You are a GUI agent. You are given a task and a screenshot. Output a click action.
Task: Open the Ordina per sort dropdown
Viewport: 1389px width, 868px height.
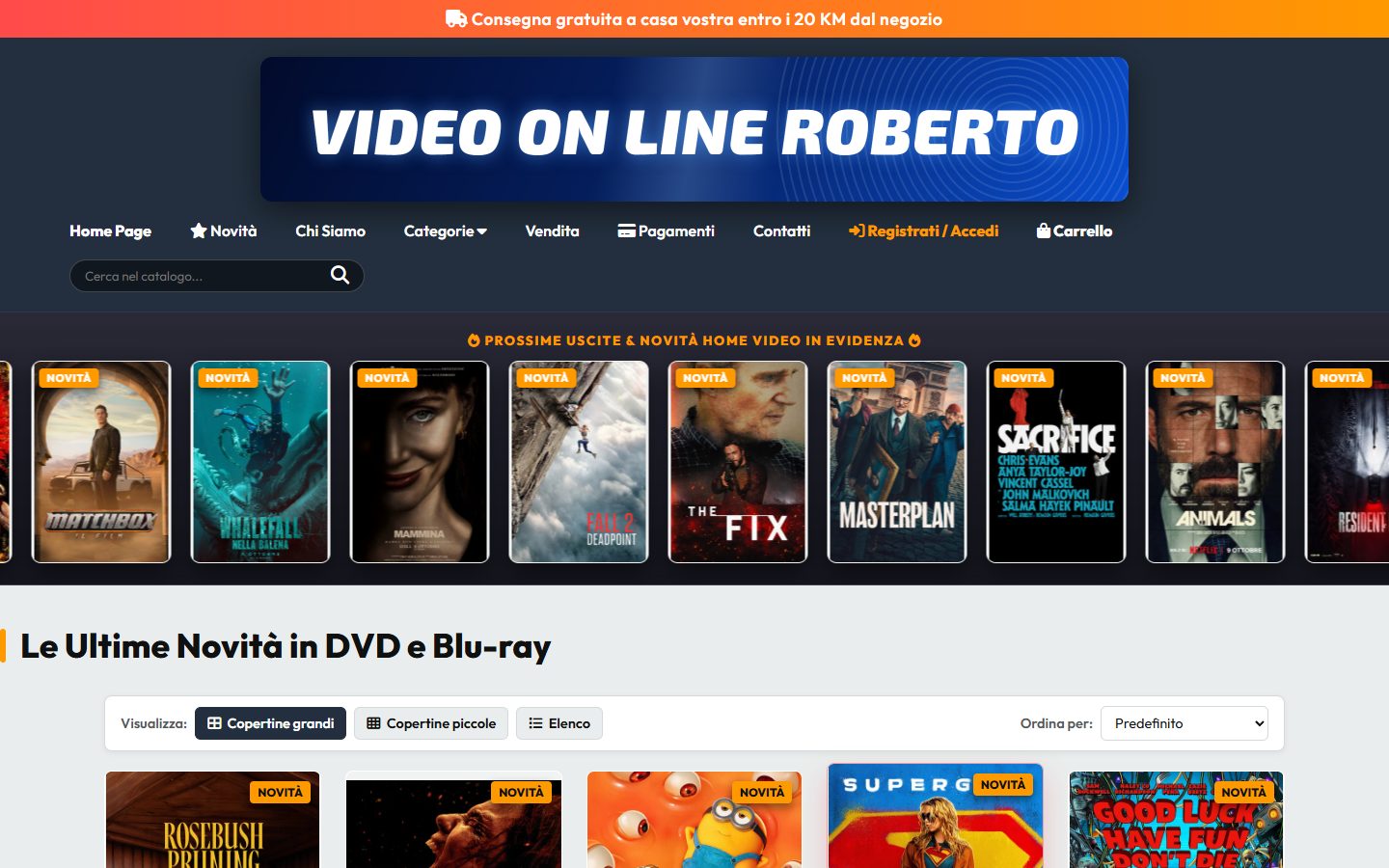[x=1185, y=723]
